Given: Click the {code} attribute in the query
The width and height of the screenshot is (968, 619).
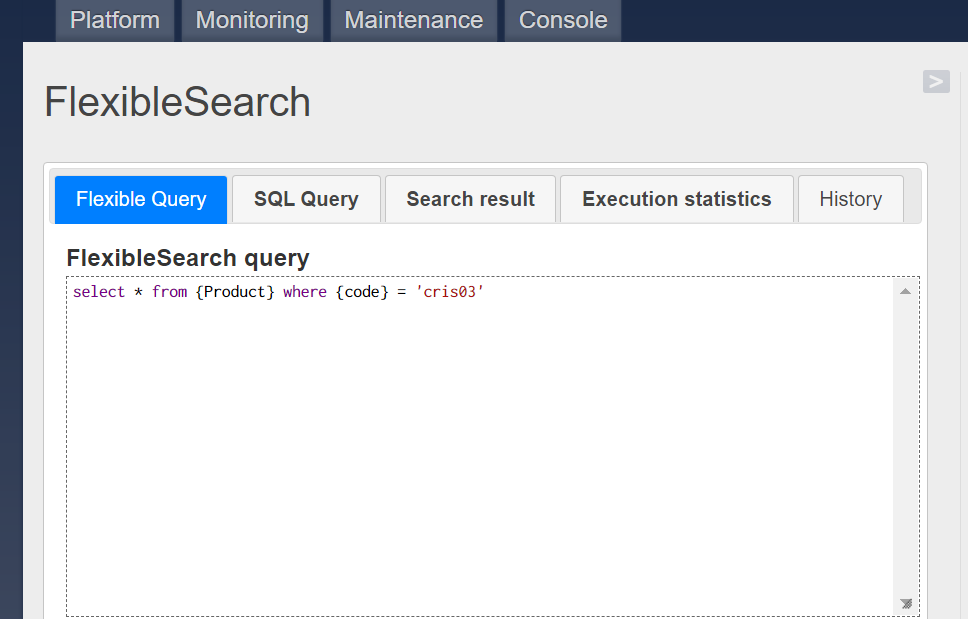Looking at the screenshot, I should (x=362, y=292).
